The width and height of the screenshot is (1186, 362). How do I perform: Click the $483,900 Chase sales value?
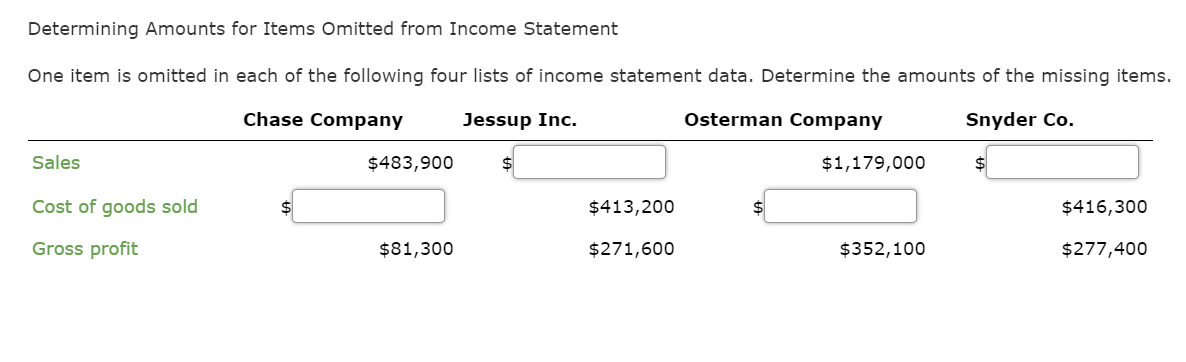(x=410, y=162)
